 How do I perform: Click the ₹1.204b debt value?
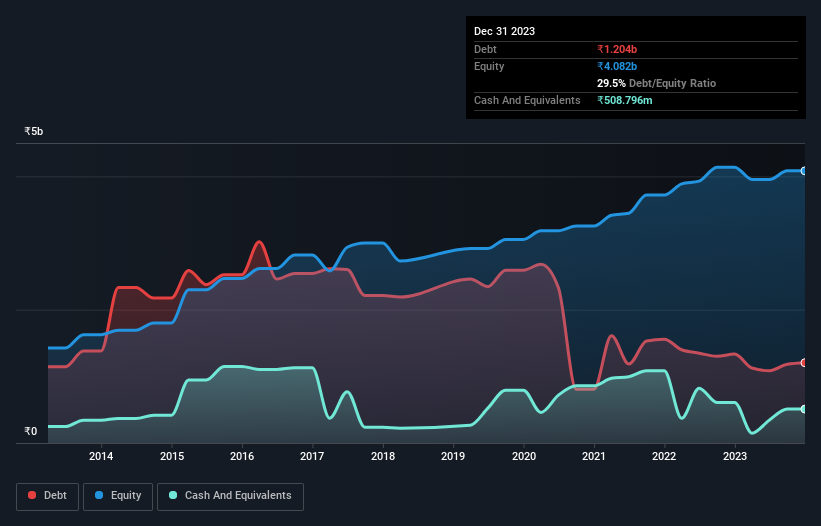point(617,49)
